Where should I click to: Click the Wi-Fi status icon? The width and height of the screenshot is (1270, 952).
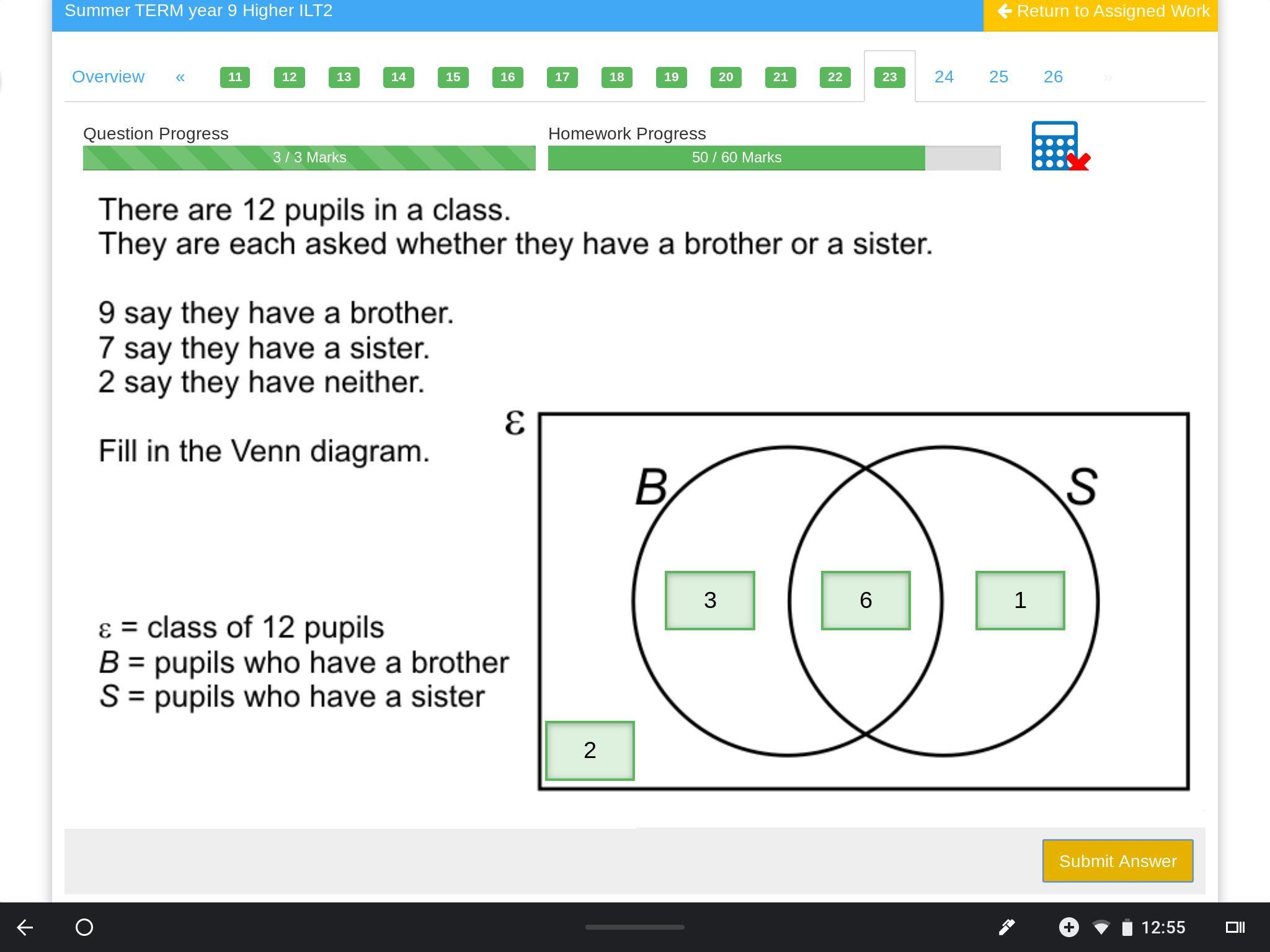[x=1101, y=927]
